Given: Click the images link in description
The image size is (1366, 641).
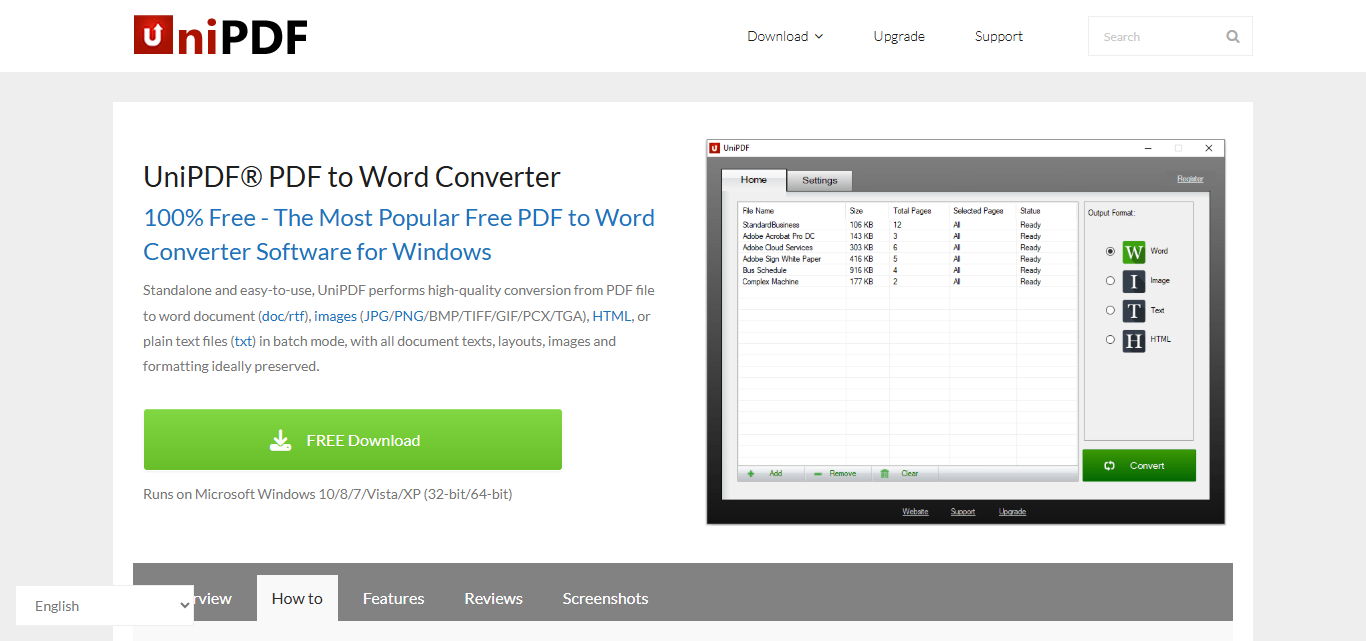Looking at the screenshot, I should 335,316.
